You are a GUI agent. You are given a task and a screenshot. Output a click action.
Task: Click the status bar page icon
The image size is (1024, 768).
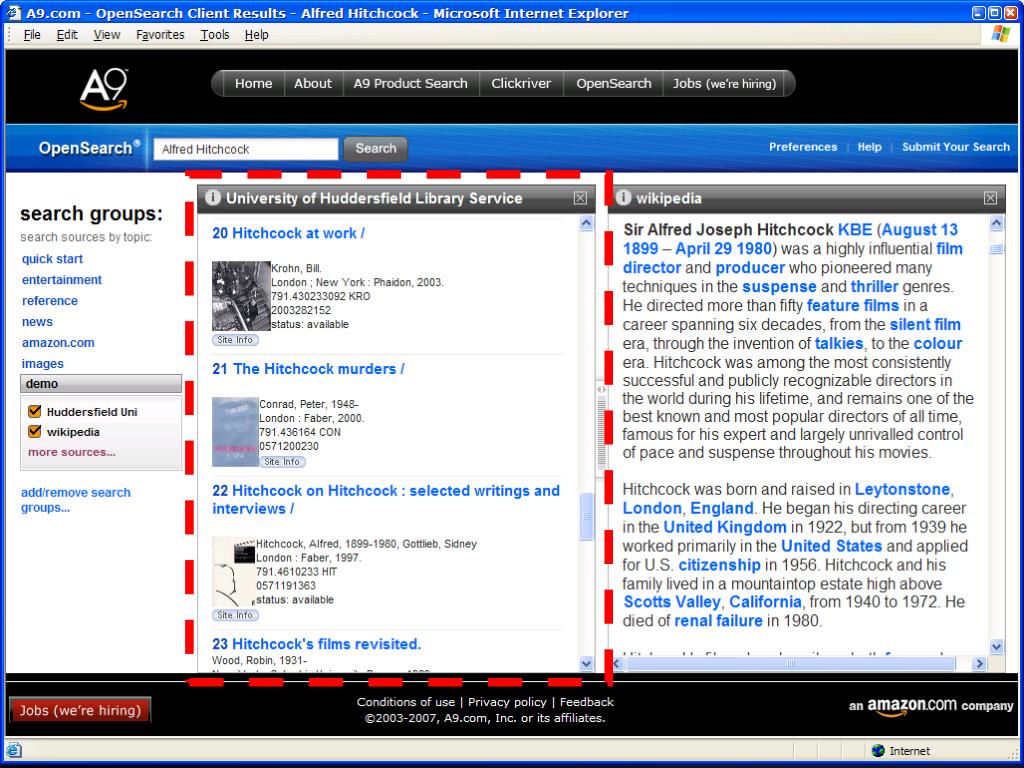(x=14, y=750)
